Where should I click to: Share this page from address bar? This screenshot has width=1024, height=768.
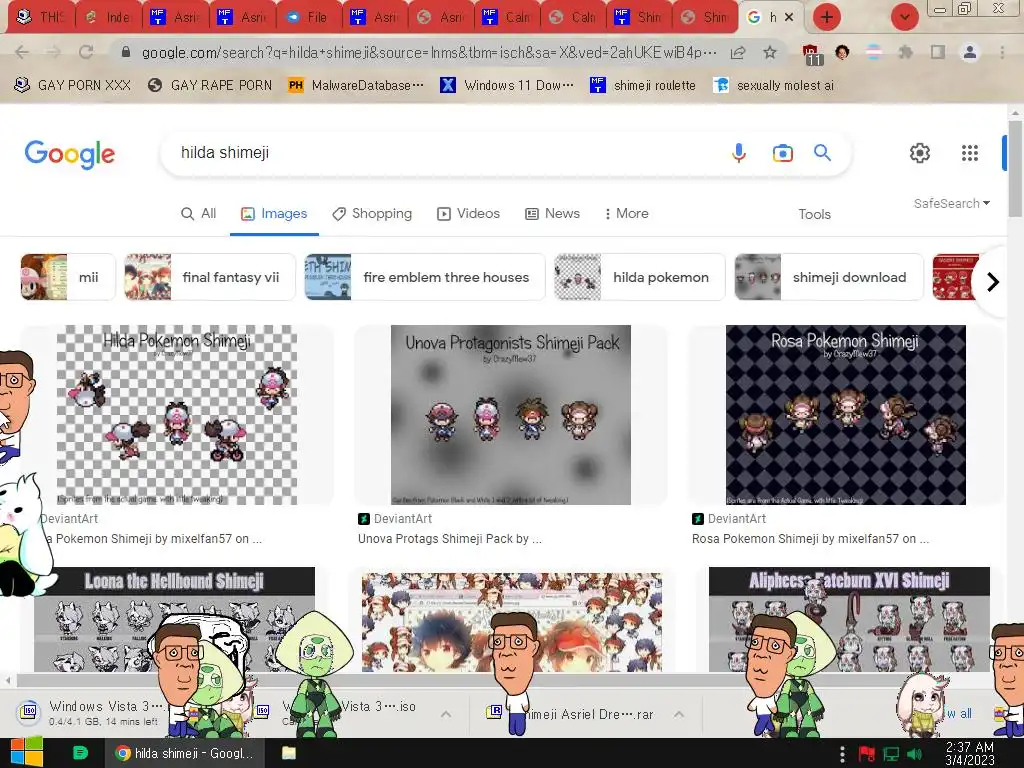click(x=738, y=52)
